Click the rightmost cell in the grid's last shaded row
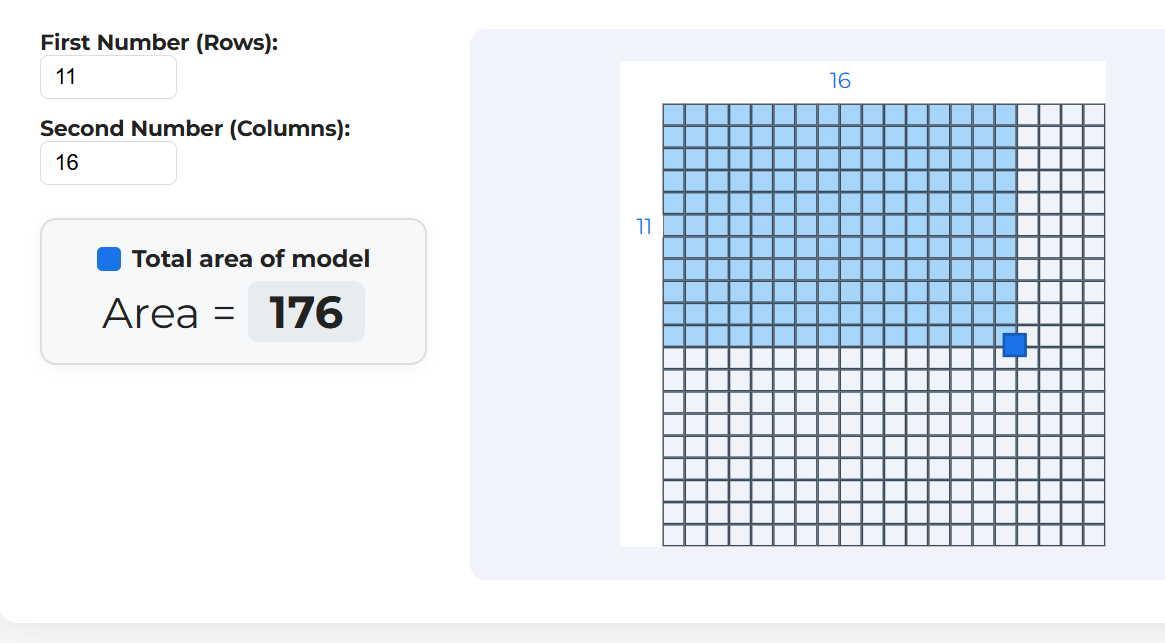The height and width of the screenshot is (643, 1165). 1003,334
